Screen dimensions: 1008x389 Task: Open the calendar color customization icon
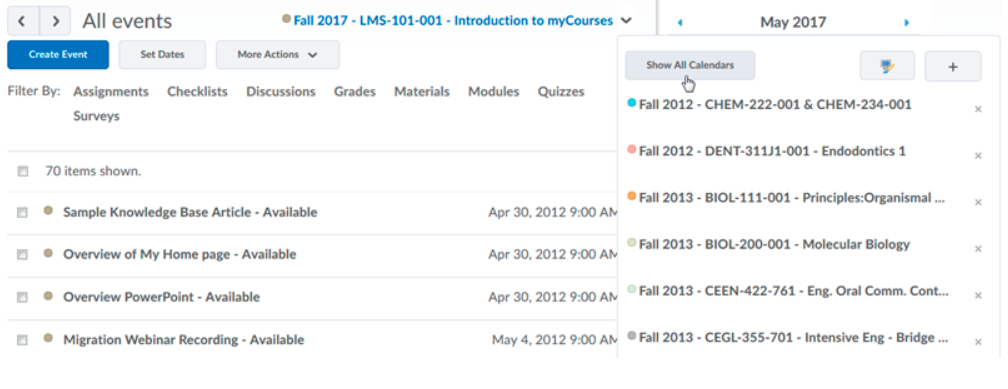887,66
